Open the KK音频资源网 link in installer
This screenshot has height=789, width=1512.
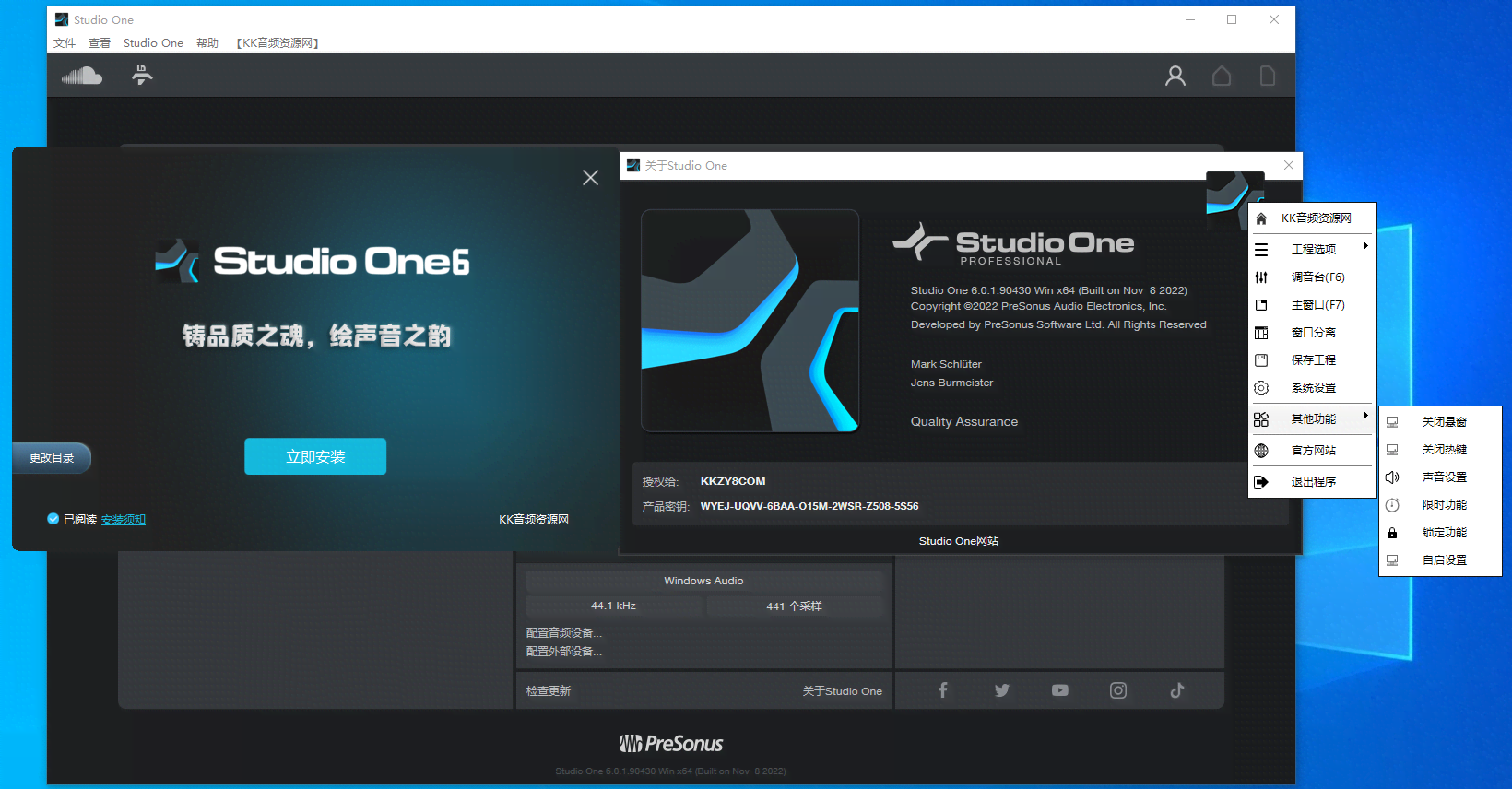(534, 520)
